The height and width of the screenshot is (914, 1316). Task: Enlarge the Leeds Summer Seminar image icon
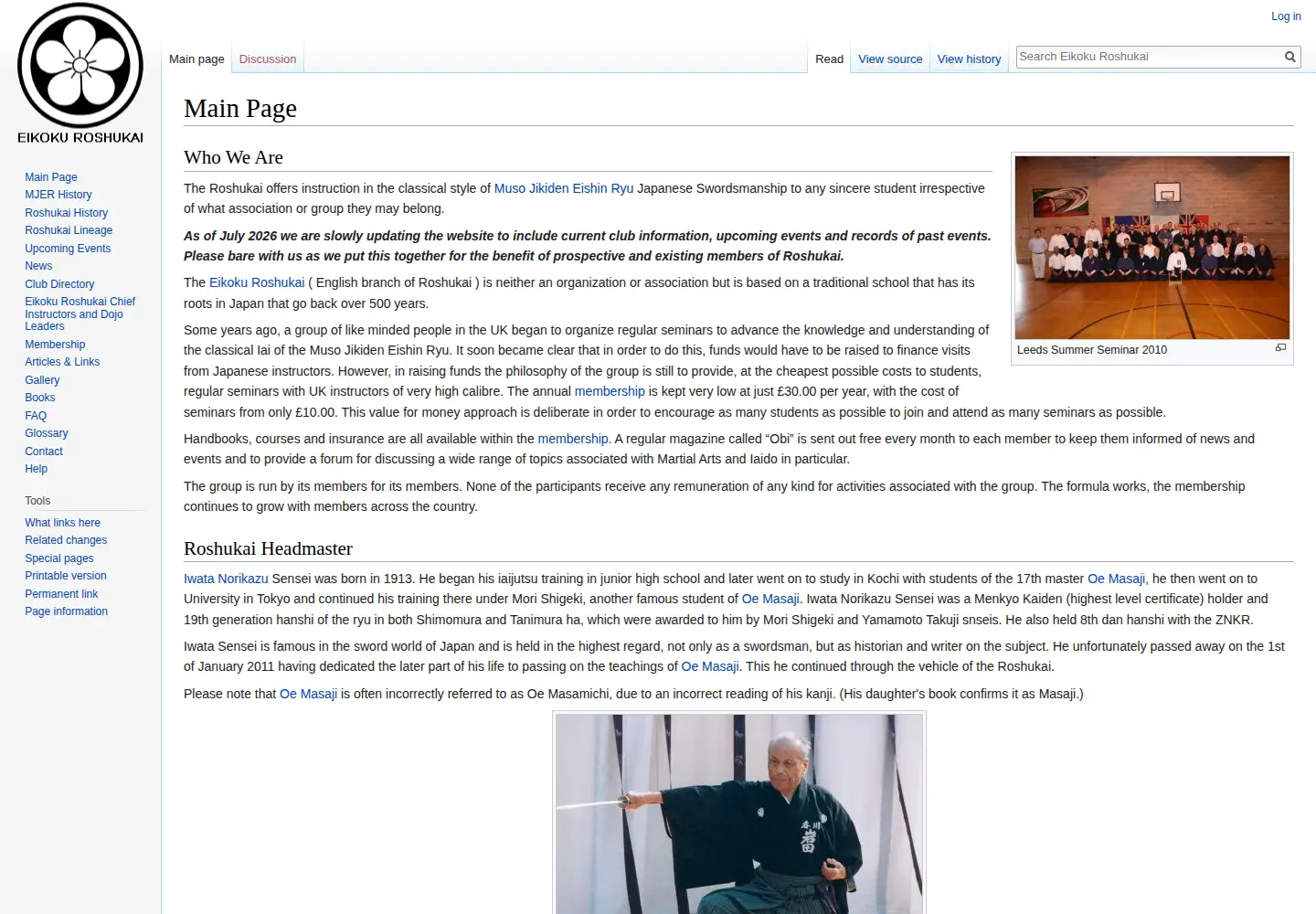pos(1280,347)
